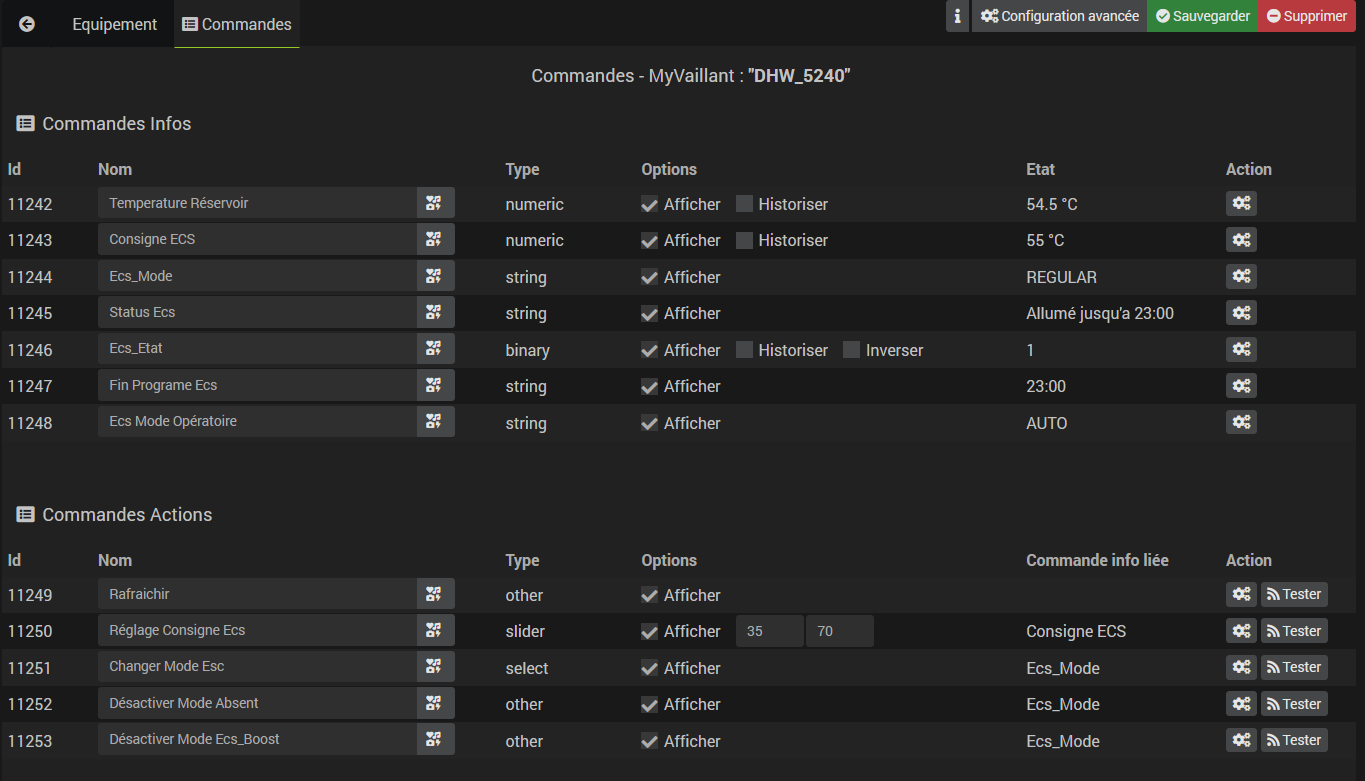Open gear settings for Ecs_Etat command
Viewport: 1365px width, 781px height.
tap(1241, 350)
